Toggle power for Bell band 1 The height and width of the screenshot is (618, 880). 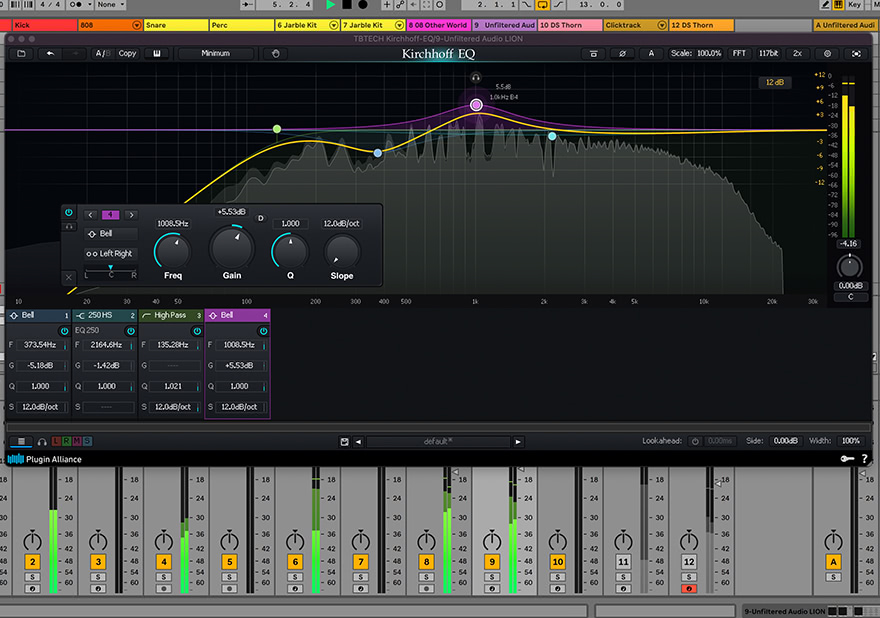tap(65, 331)
